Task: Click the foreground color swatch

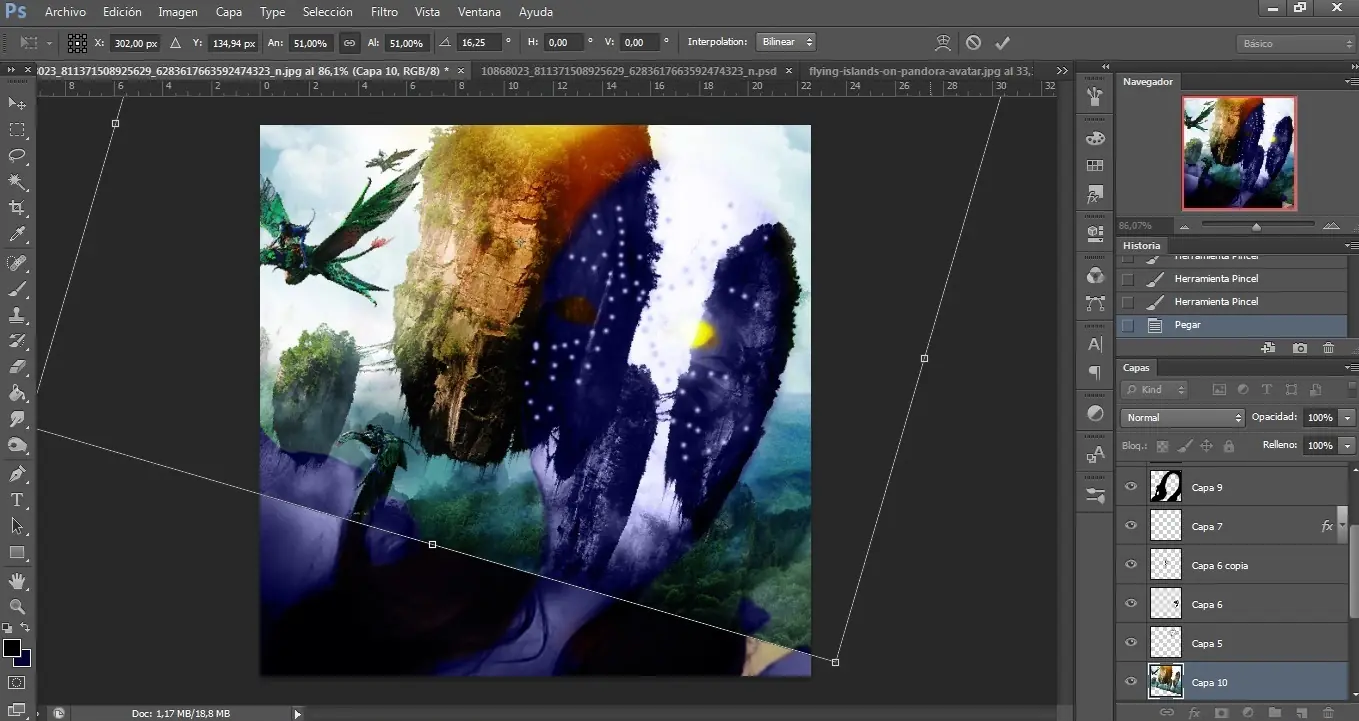Action: [12, 648]
